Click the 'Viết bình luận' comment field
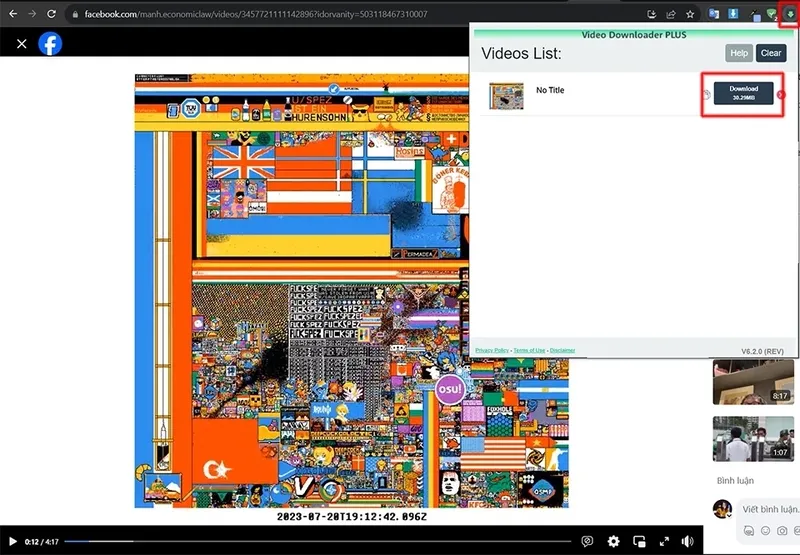Screen dimensions: 800x555 769,509
